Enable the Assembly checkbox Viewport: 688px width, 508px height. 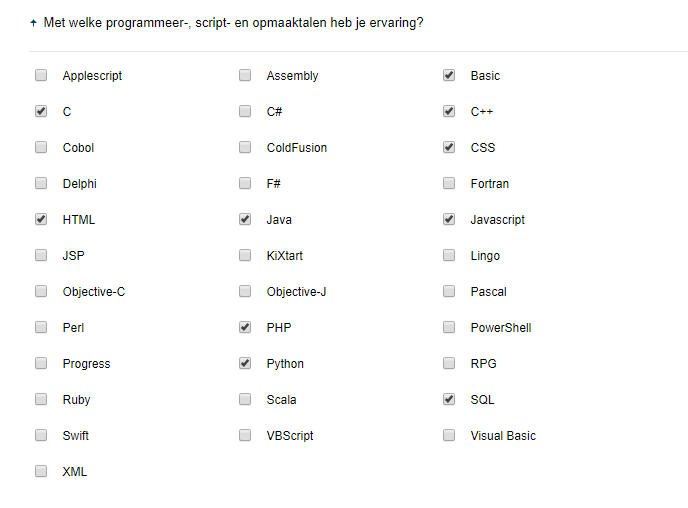click(245, 75)
